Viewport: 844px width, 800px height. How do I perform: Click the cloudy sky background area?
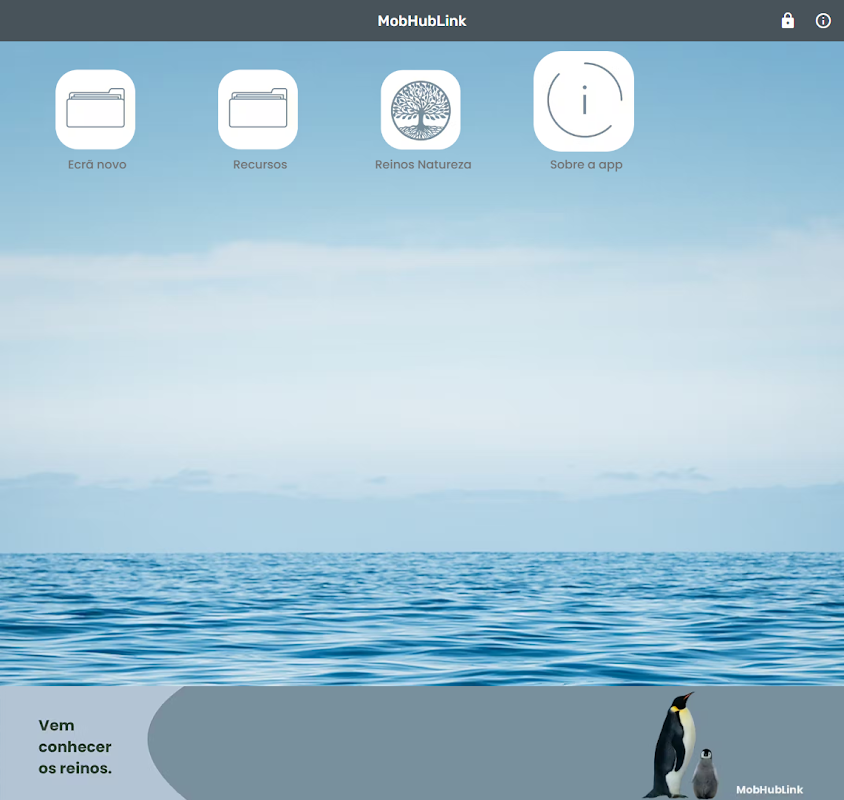tap(422, 350)
